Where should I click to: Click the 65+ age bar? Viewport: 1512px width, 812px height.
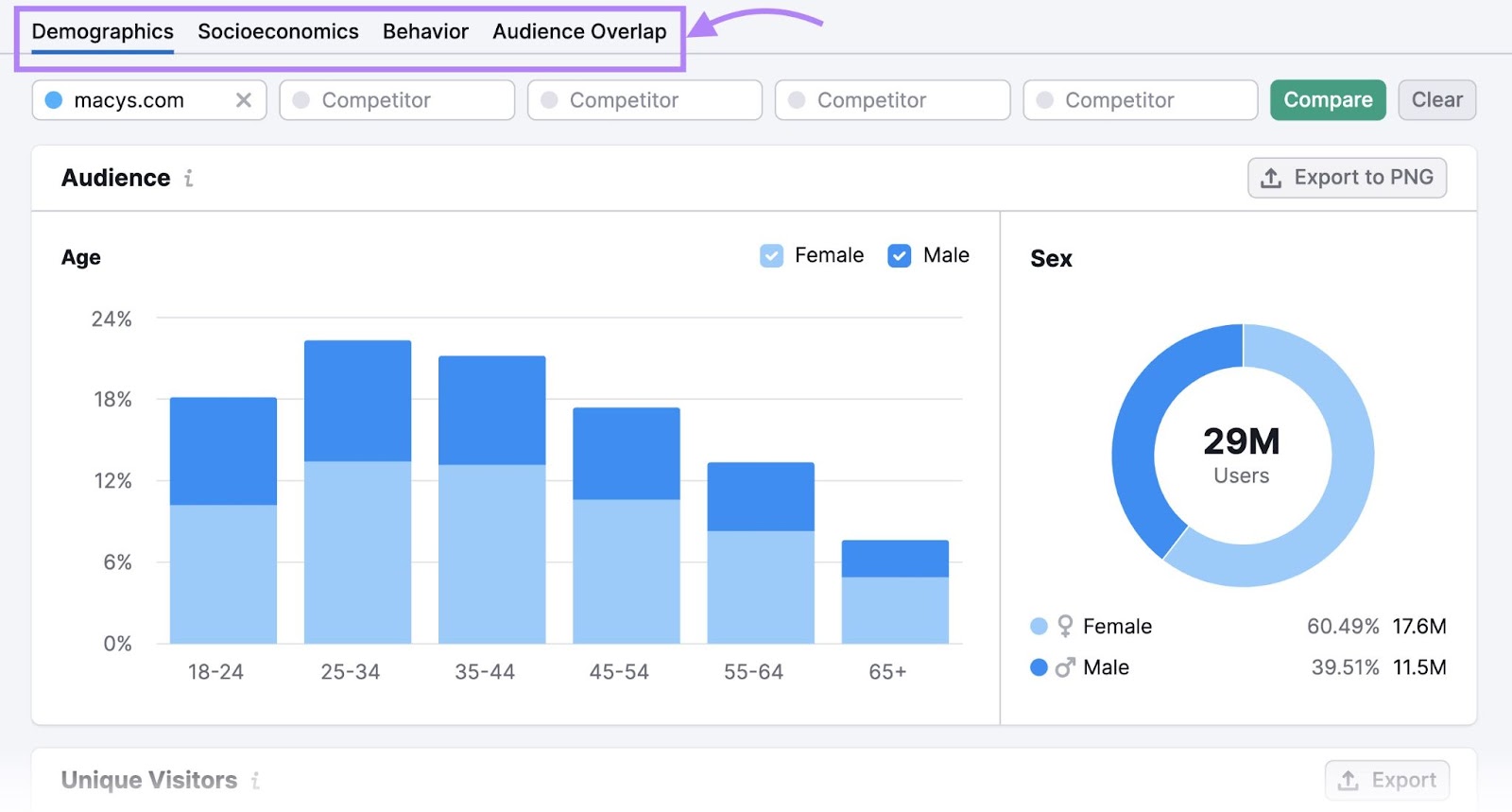point(895,592)
